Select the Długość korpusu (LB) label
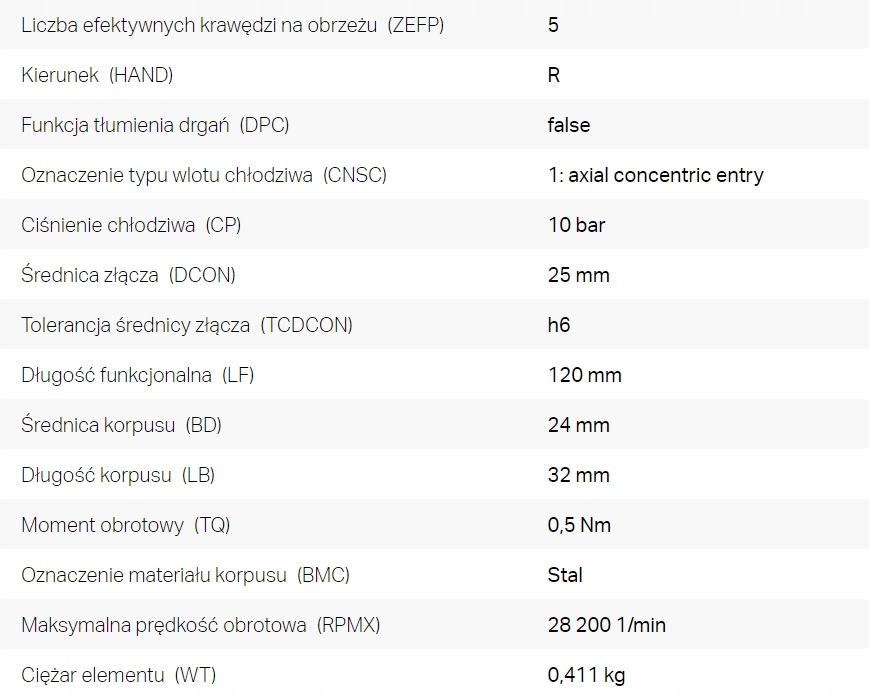Viewport: 869px width, 697px height. point(118,475)
